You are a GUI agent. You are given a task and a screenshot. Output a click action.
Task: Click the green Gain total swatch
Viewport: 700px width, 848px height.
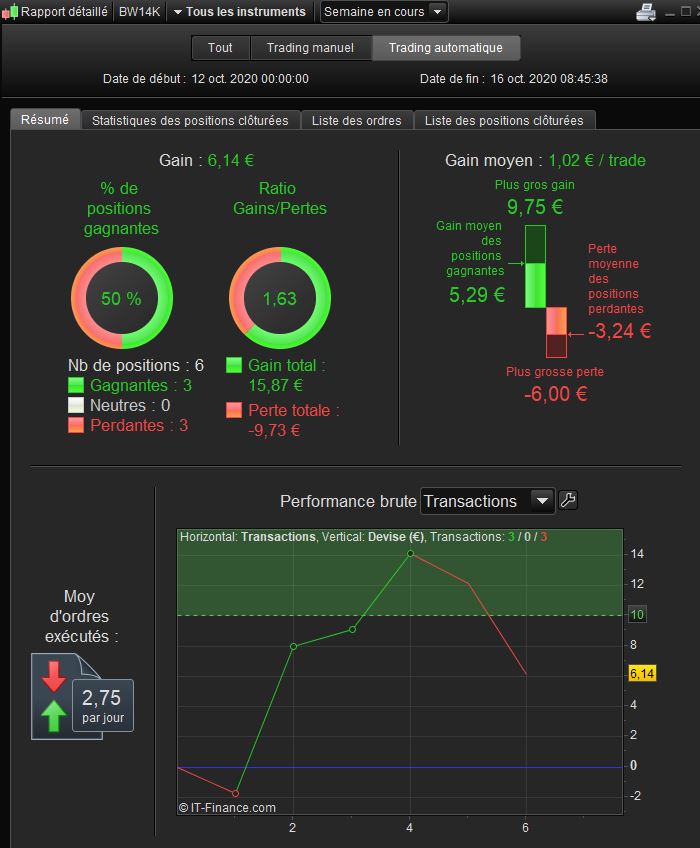point(234,365)
